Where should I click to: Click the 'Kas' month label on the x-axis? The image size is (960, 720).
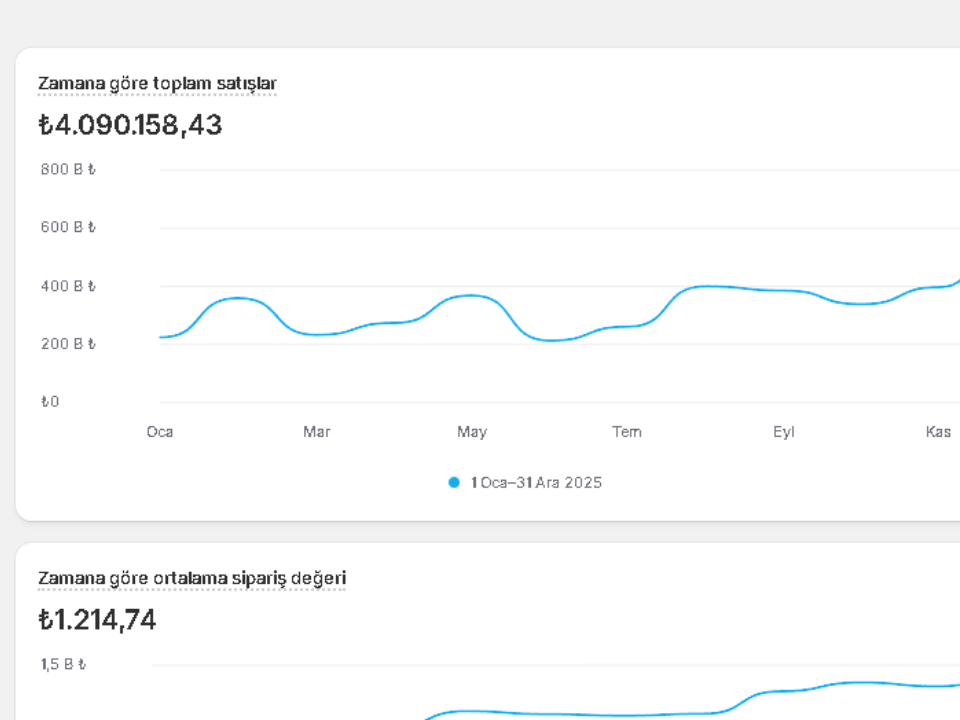[938, 432]
